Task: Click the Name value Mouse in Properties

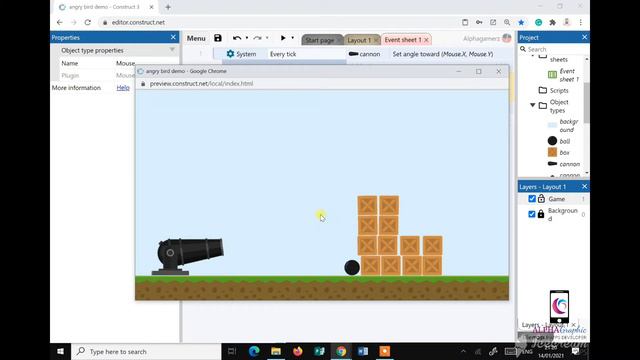Action: point(125,63)
